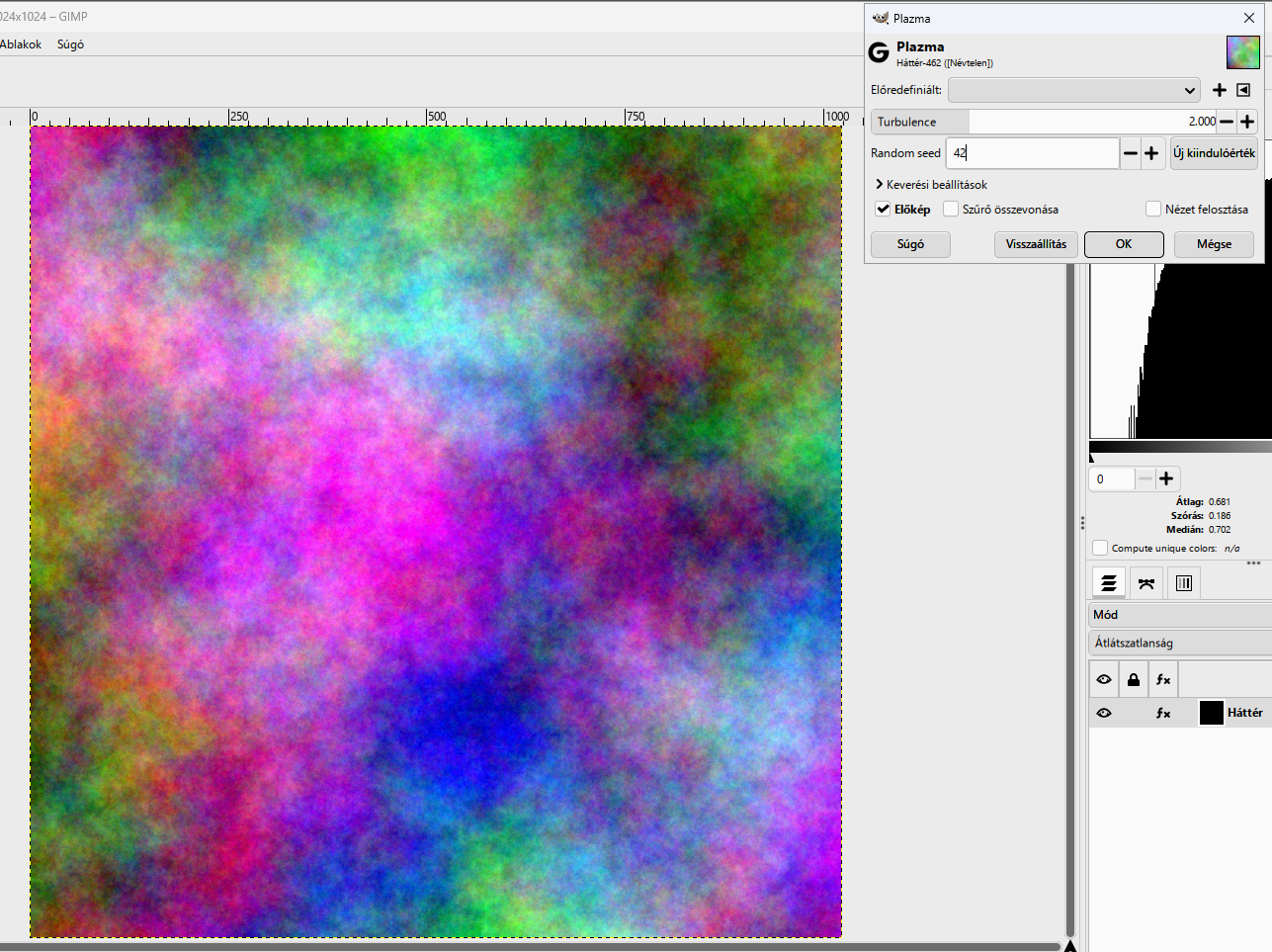1272x952 pixels.
Task: Switch to the Channels tab icon
Action: (1184, 583)
